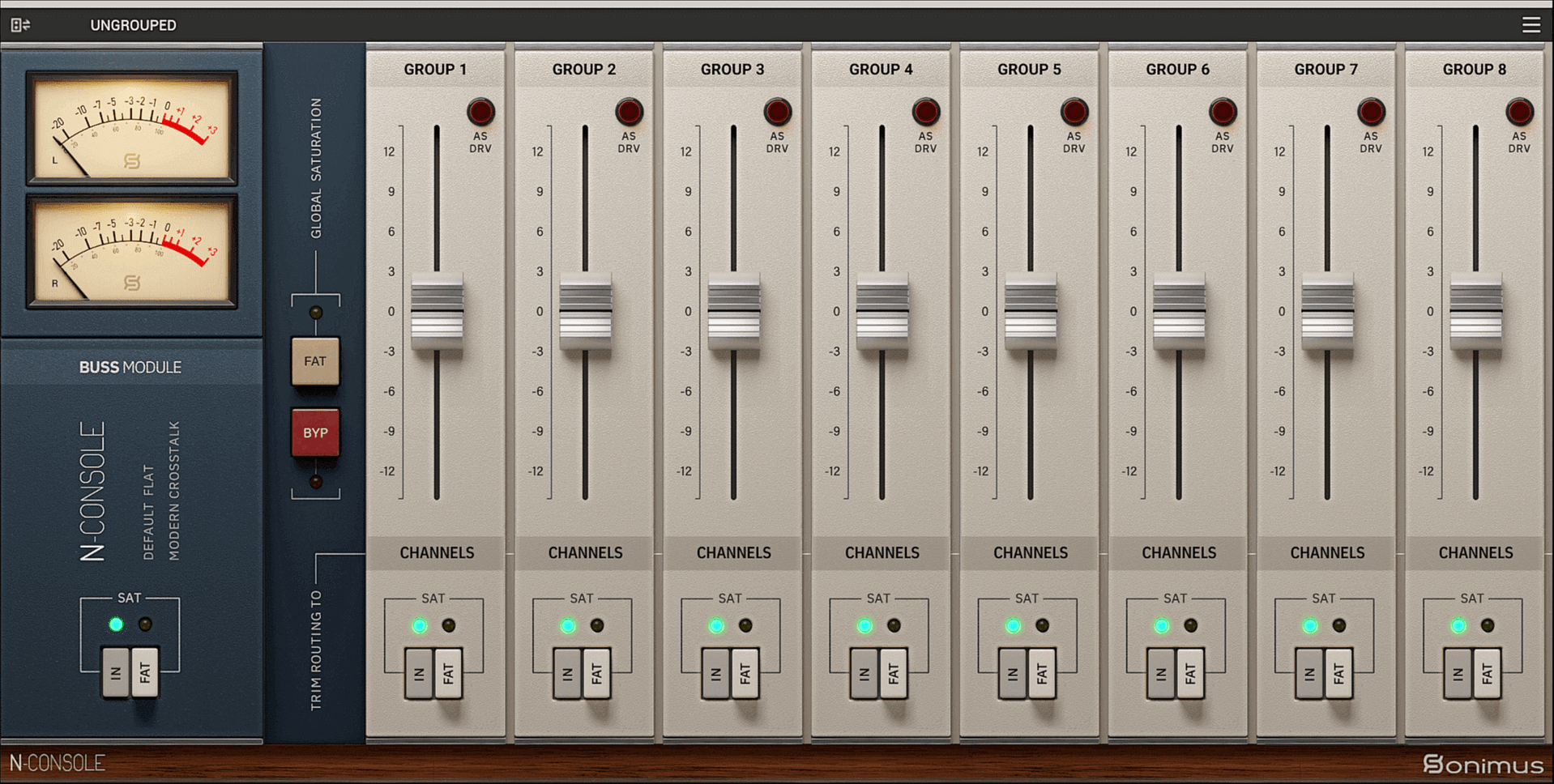Toggle the Buss Module IN switch

point(116,671)
